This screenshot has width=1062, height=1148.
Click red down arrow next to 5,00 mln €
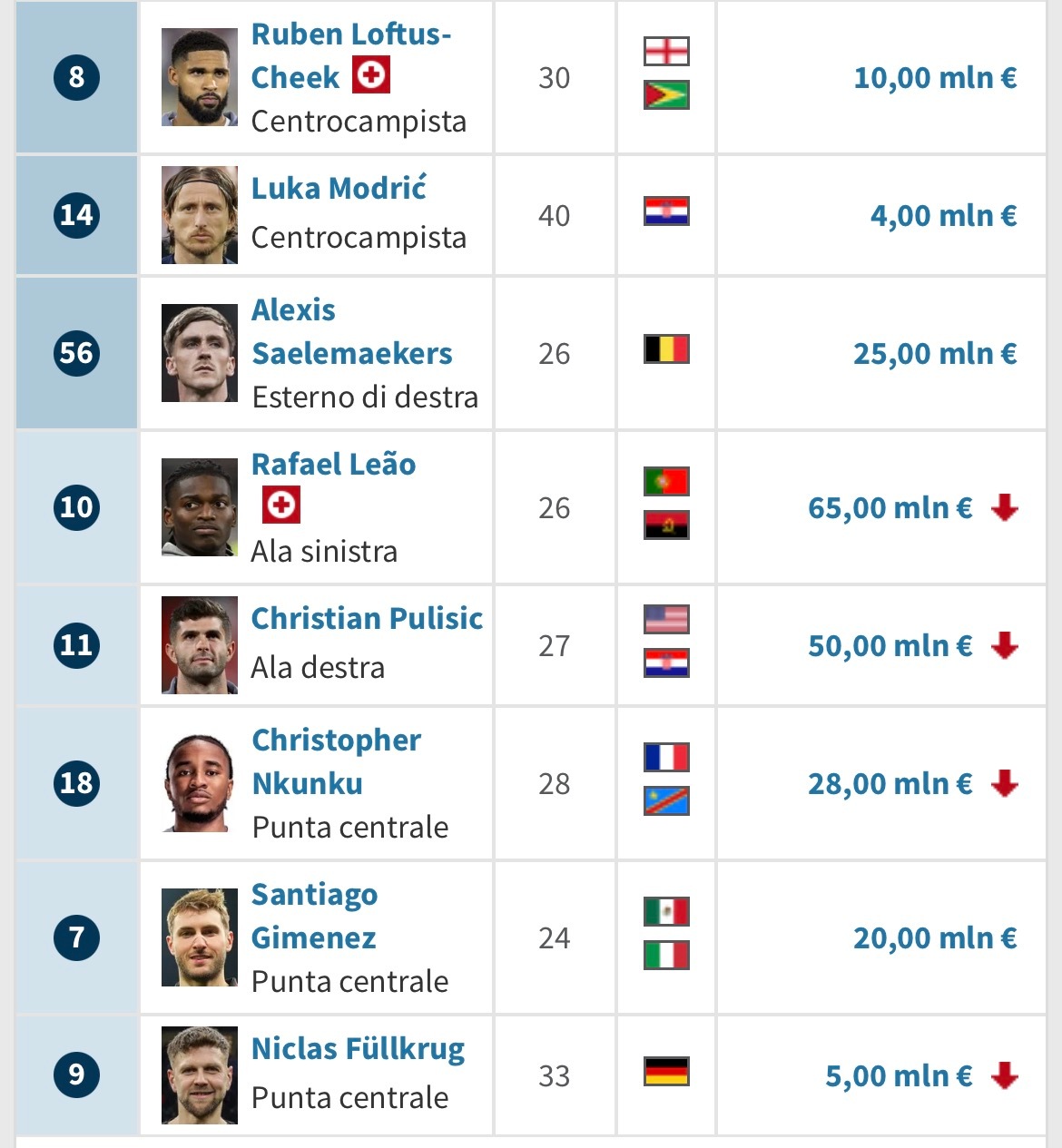click(x=1004, y=1075)
